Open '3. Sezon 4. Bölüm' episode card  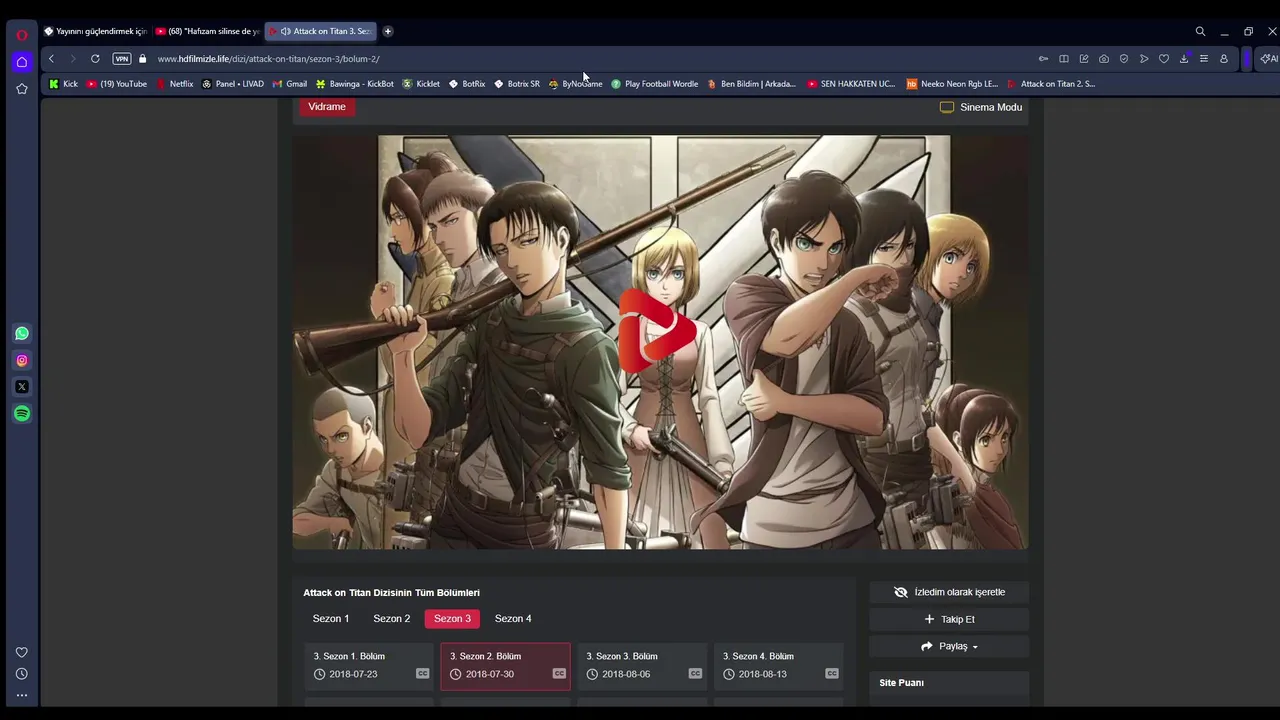point(779,666)
